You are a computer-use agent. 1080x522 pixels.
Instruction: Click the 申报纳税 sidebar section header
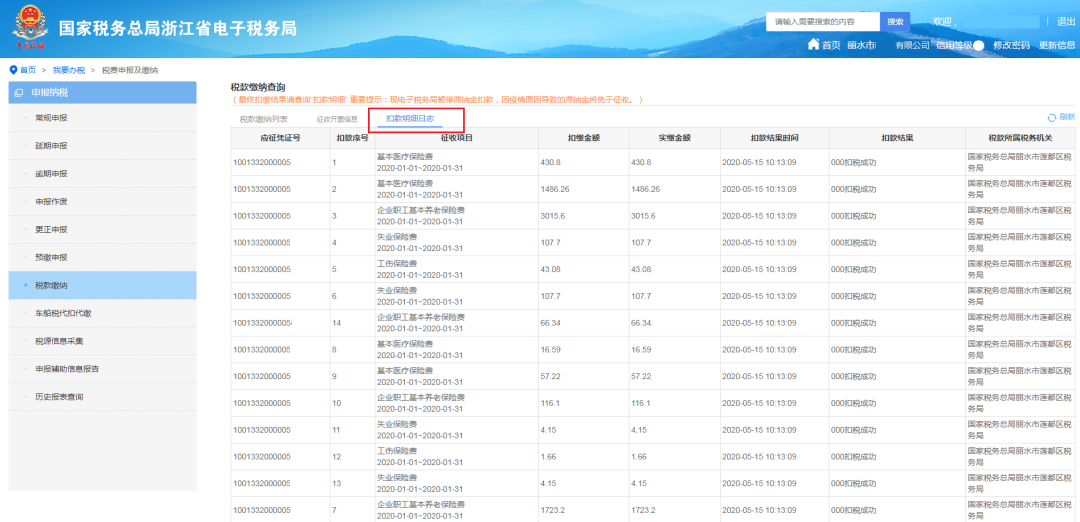[x=103, y=93]
